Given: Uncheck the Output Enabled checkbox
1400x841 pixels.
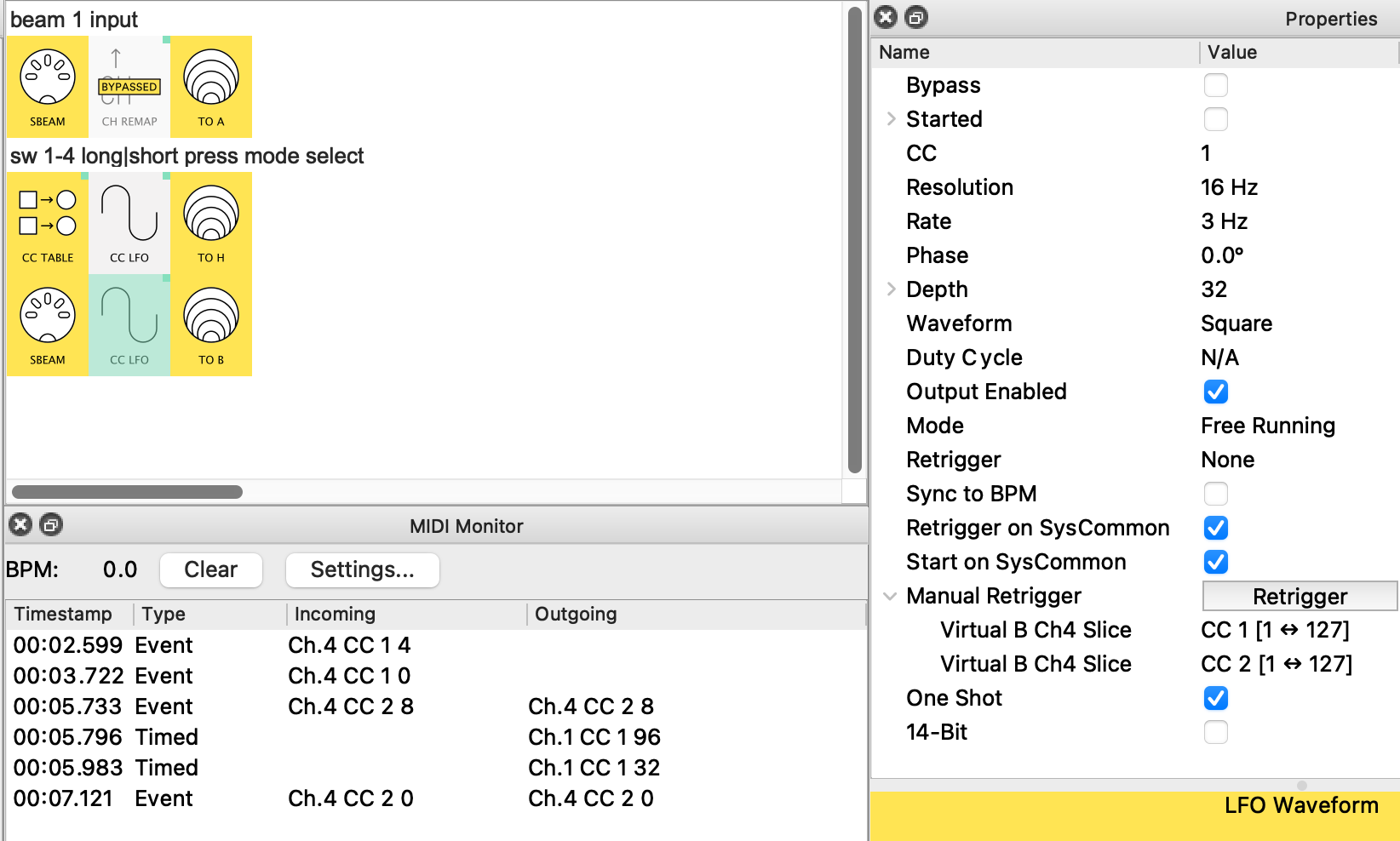Looking at the screenshot, I should [1215, 392].
